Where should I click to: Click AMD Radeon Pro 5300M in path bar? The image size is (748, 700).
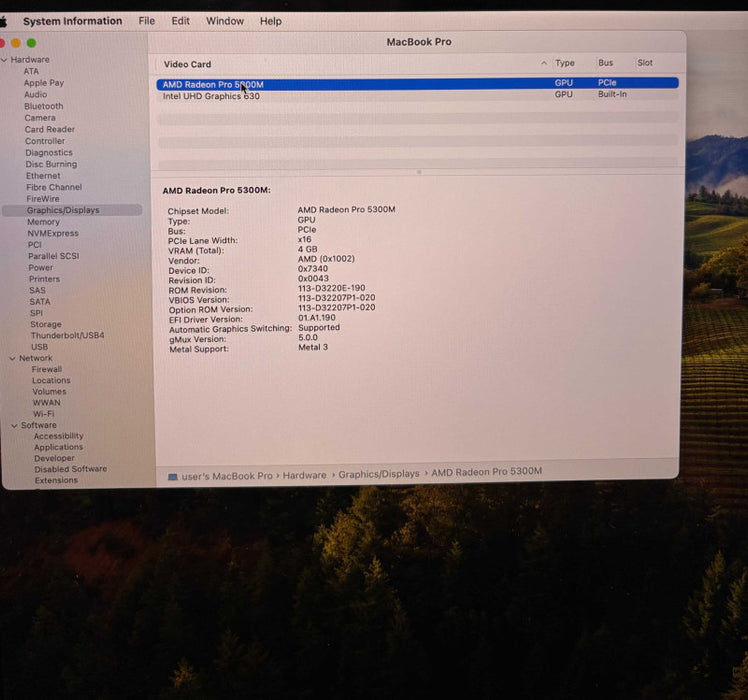click(487, 472)
